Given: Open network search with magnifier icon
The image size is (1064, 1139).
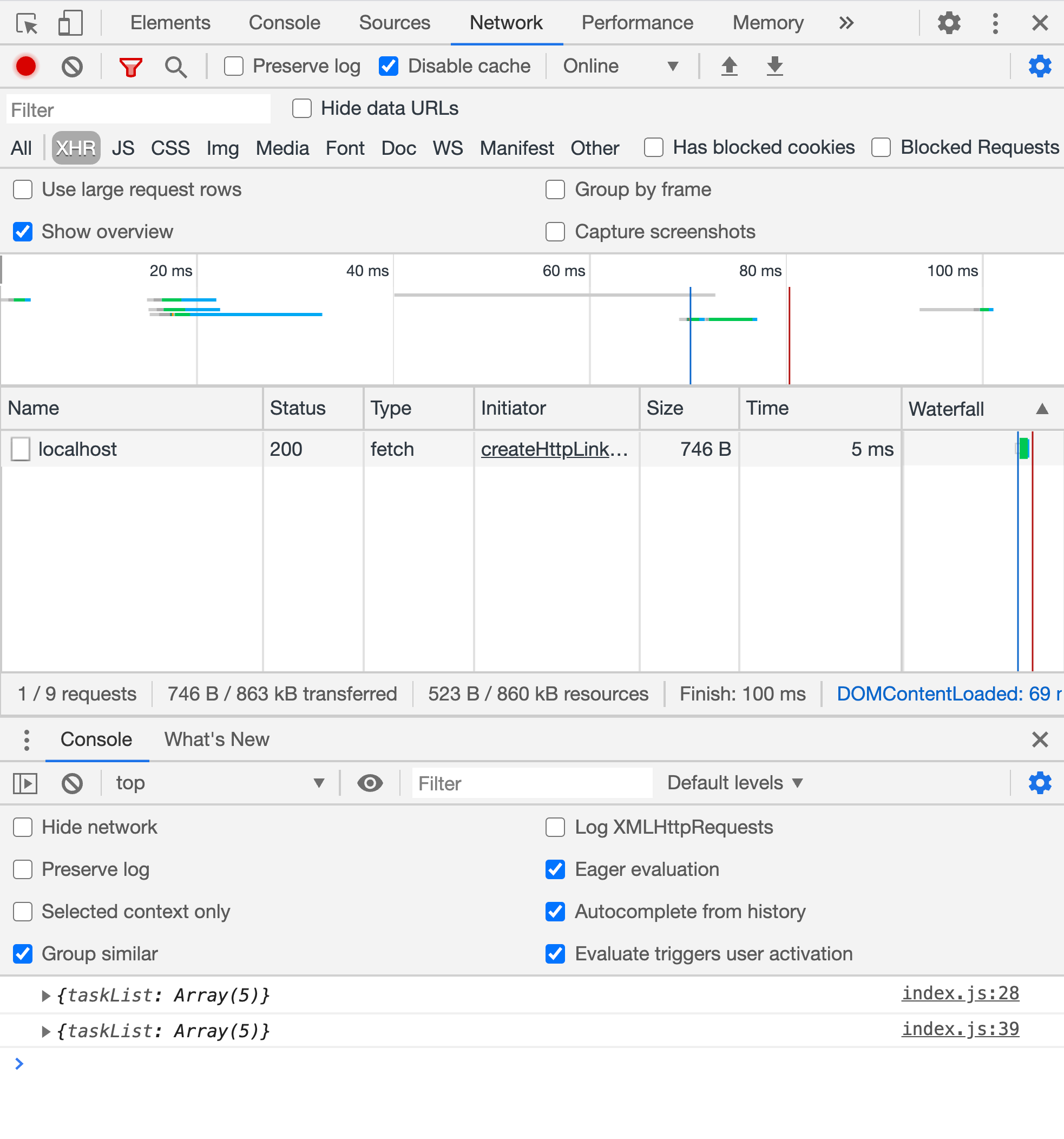Looking at the screenshot, I should (175, 67).
